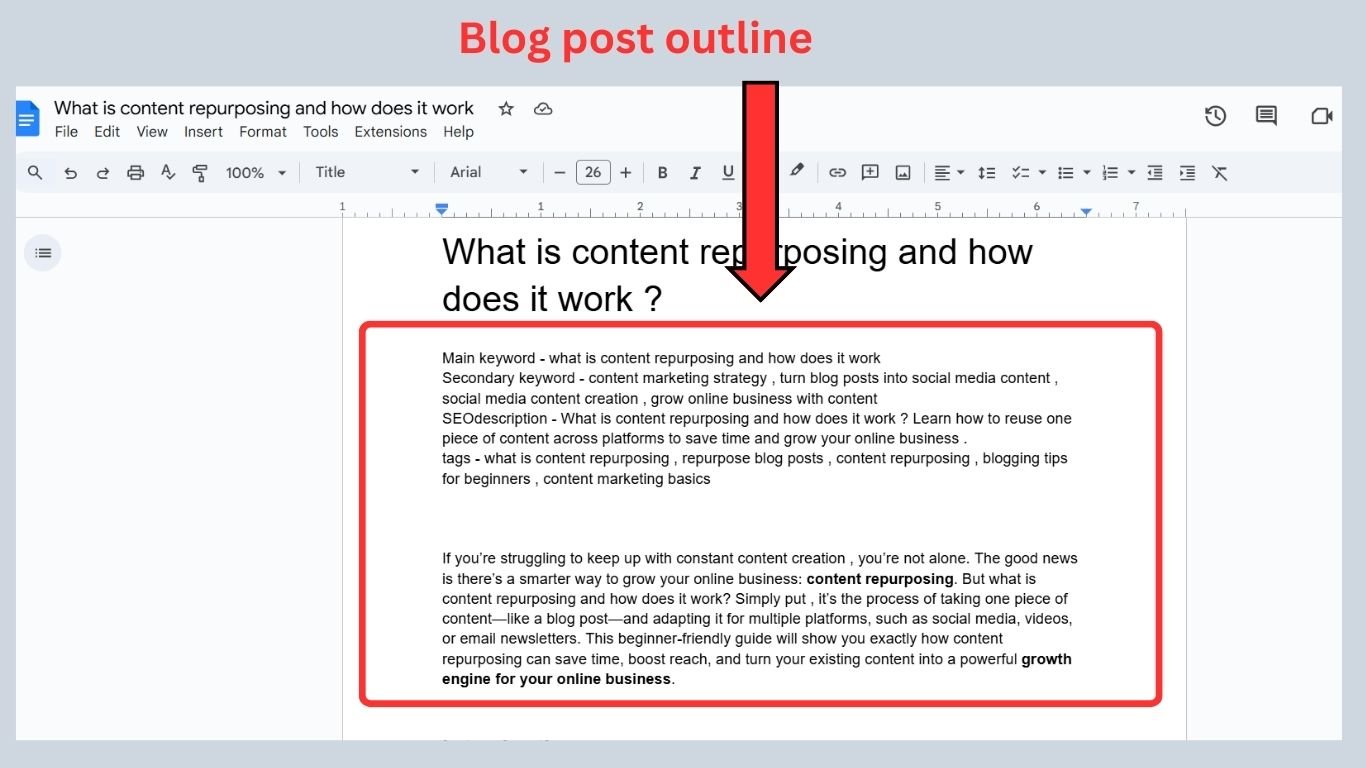Decrease the paragraph indent

tap(1155, 173)
